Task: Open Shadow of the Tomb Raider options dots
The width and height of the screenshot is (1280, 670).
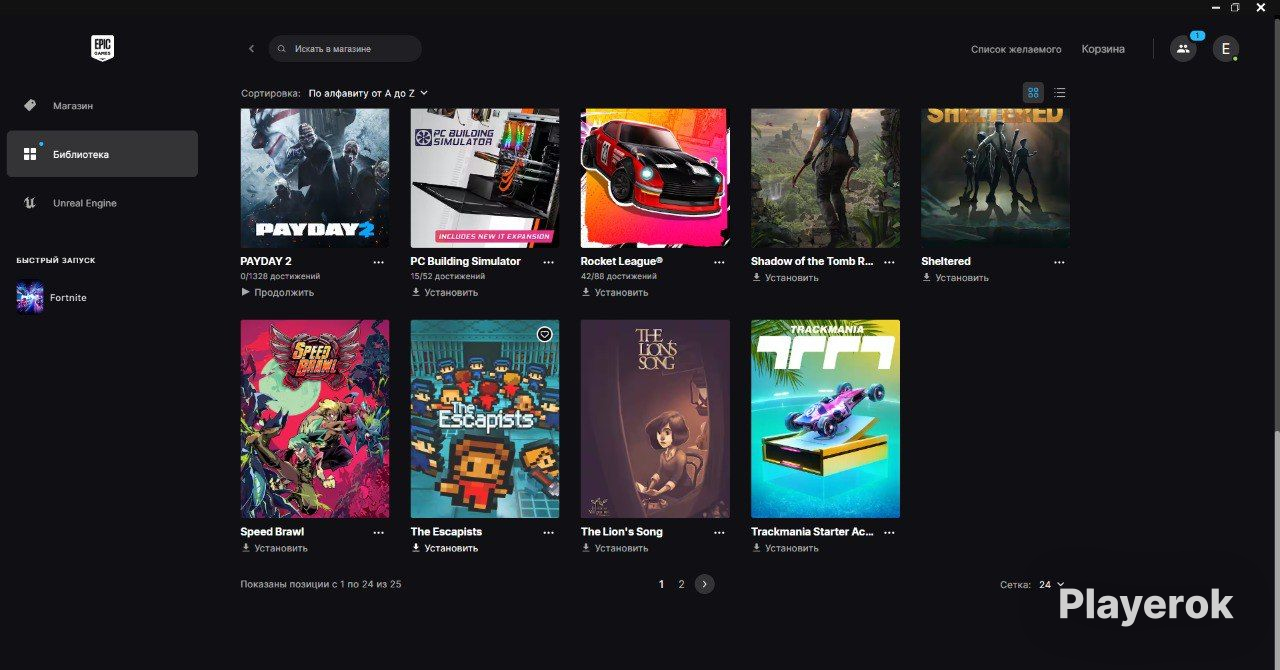Action: coord(889,262)
